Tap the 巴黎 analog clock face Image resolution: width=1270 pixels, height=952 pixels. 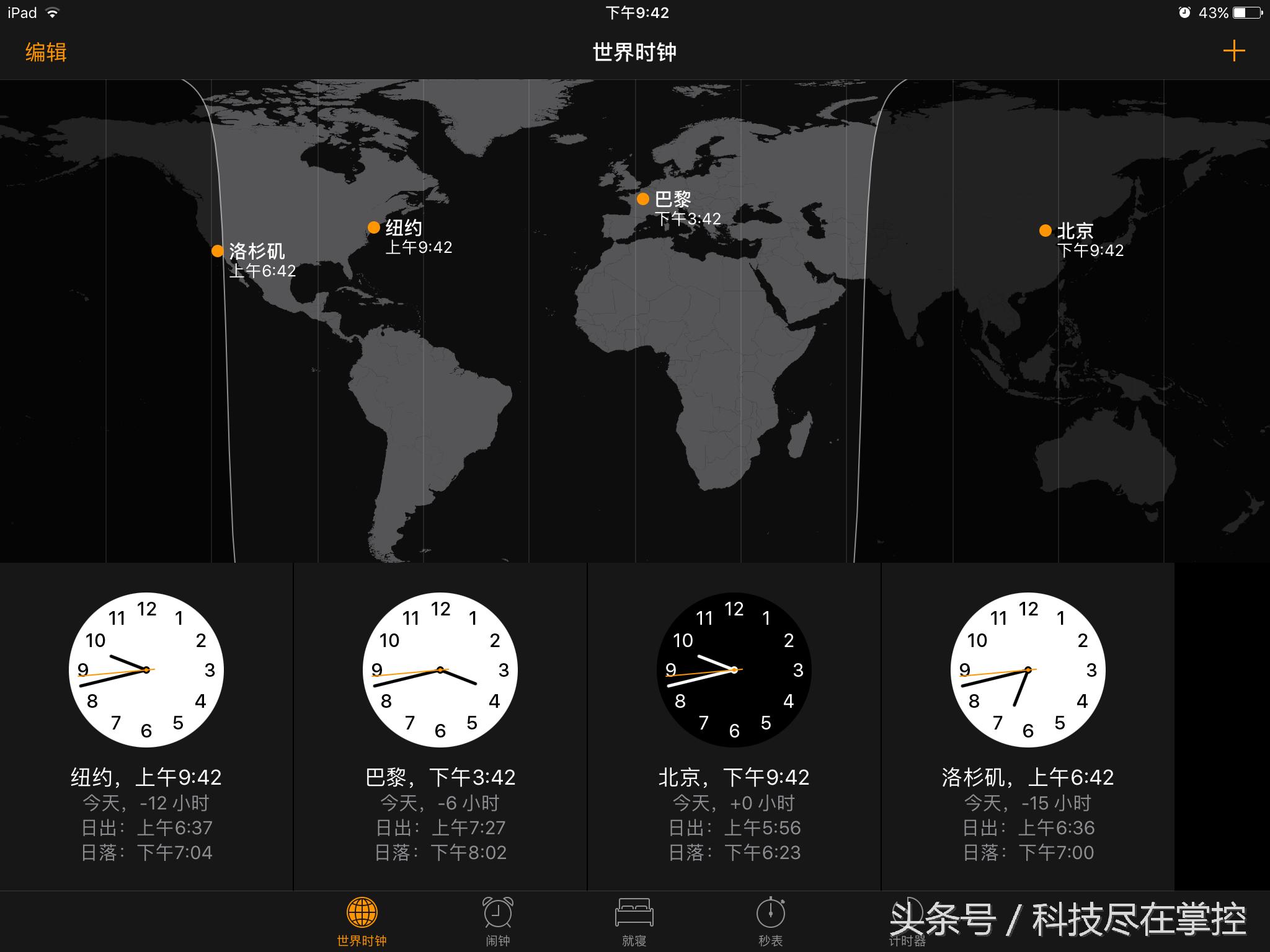(440, 670)
